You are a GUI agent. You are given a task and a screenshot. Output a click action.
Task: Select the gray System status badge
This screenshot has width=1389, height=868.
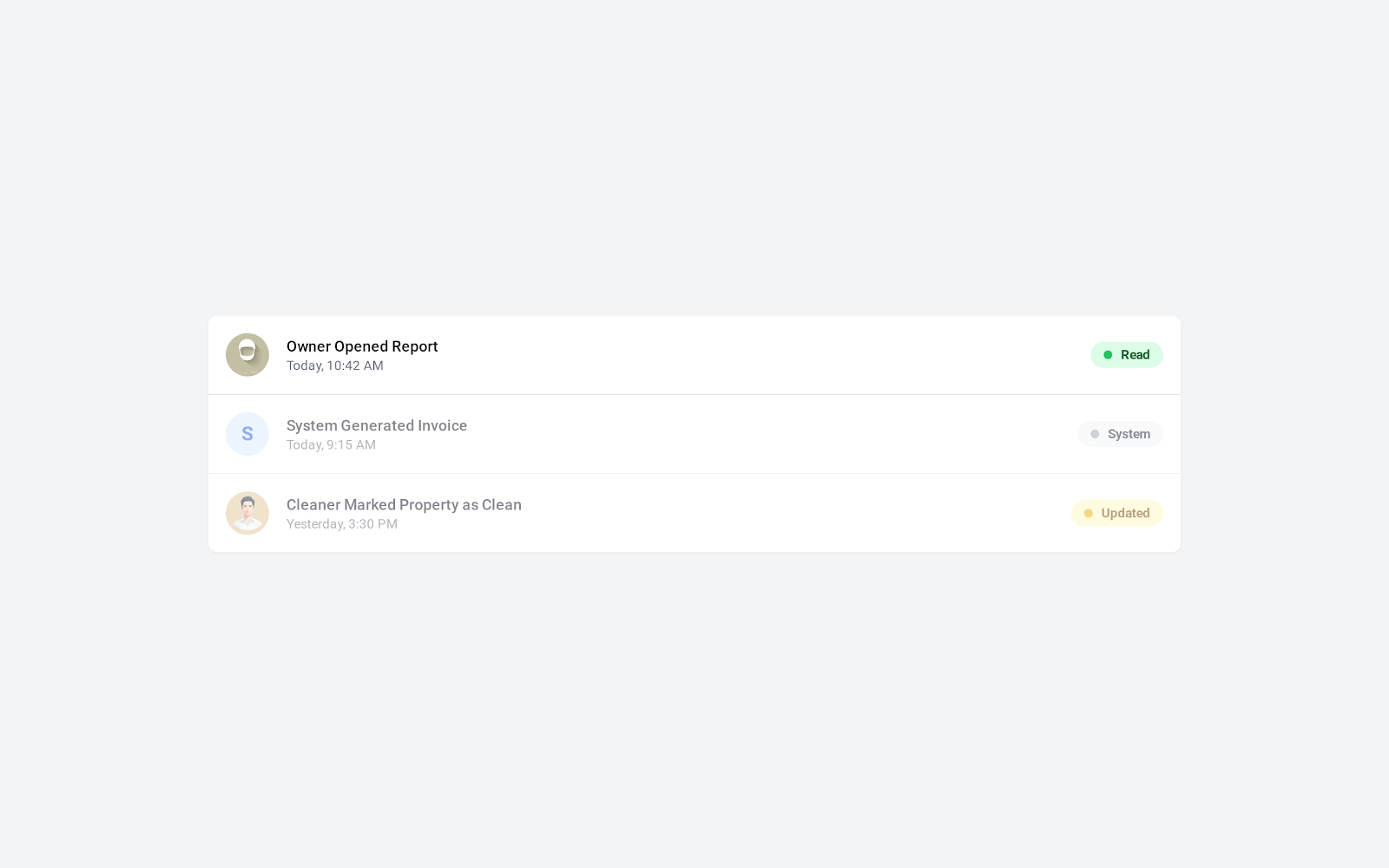pyautogui.click(x=1121, y=434)
